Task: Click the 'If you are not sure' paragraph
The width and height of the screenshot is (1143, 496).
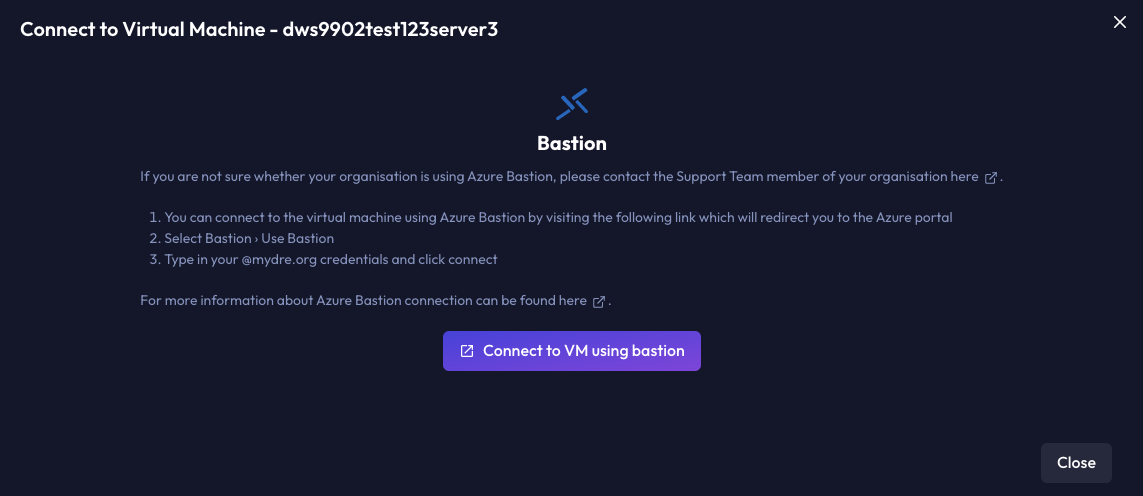Action: click(x=572, y=177)
